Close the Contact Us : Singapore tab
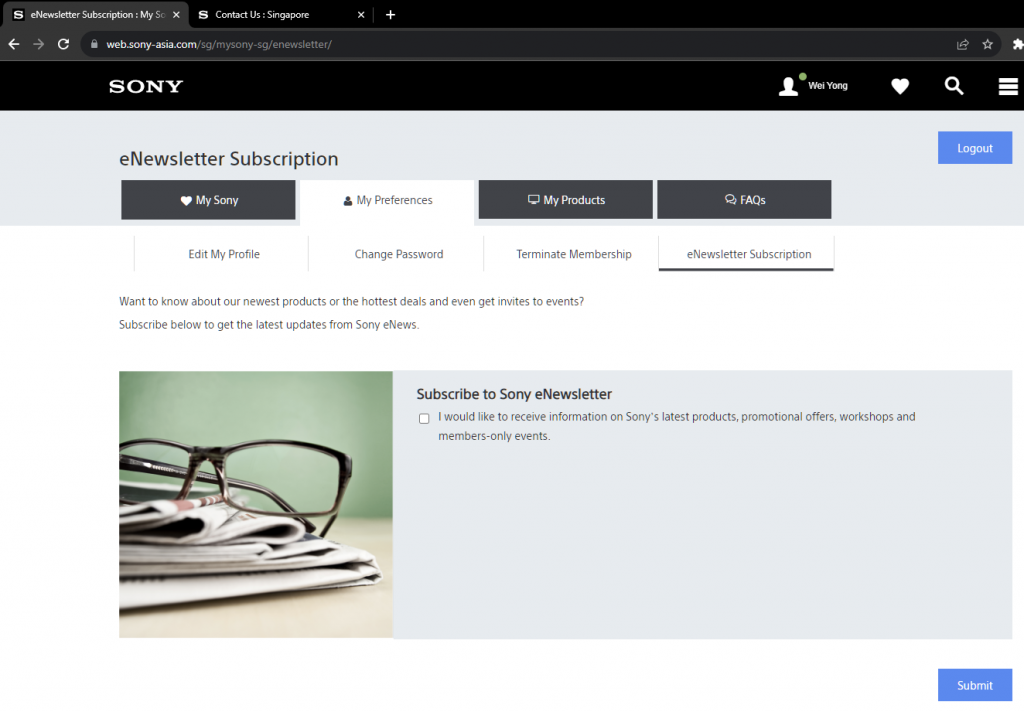The width and height of the screenshot is (1024, 712). coord(361,14)
